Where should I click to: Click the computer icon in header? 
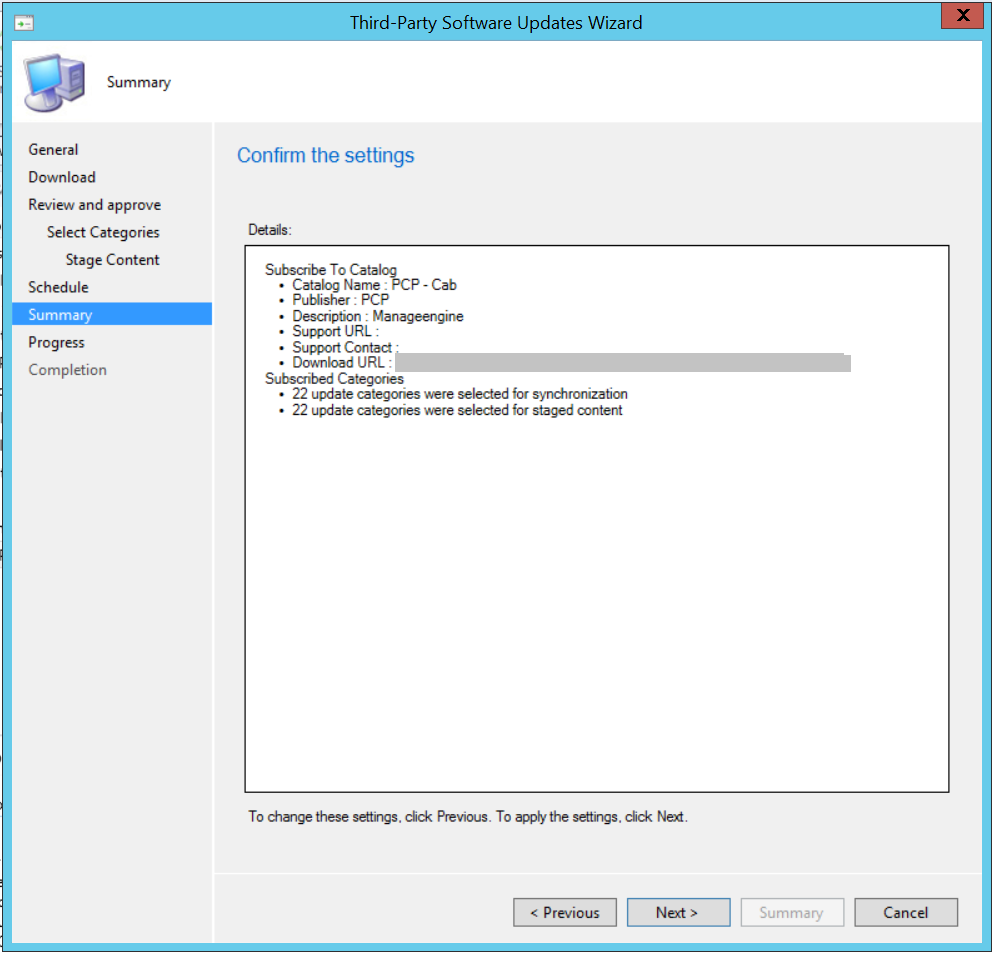pos(54,82)
